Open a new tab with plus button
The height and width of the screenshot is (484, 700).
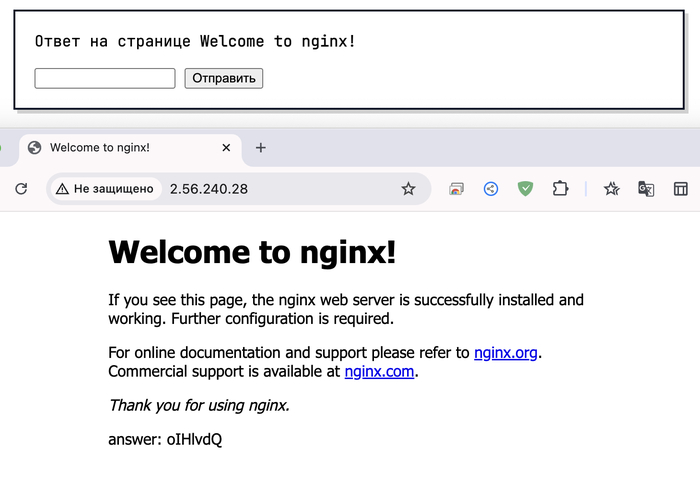[x=261, y=147]
